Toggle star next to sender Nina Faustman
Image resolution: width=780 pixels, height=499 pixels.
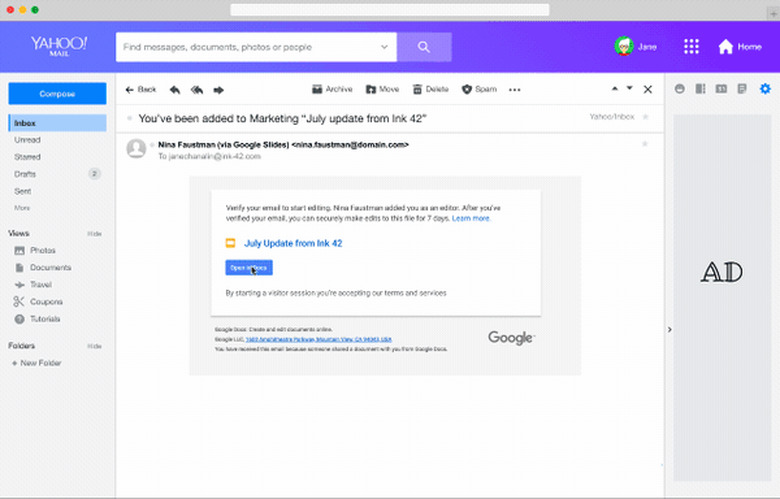click(x=645, y=144)
